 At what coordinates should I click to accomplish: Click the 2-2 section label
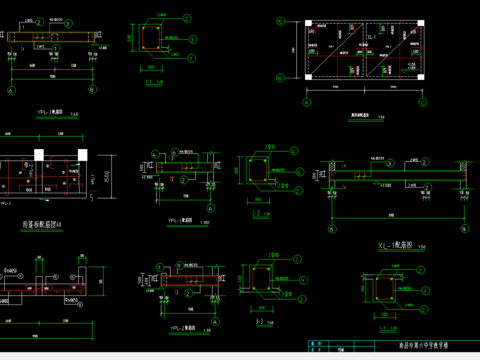tap(256, 213)
